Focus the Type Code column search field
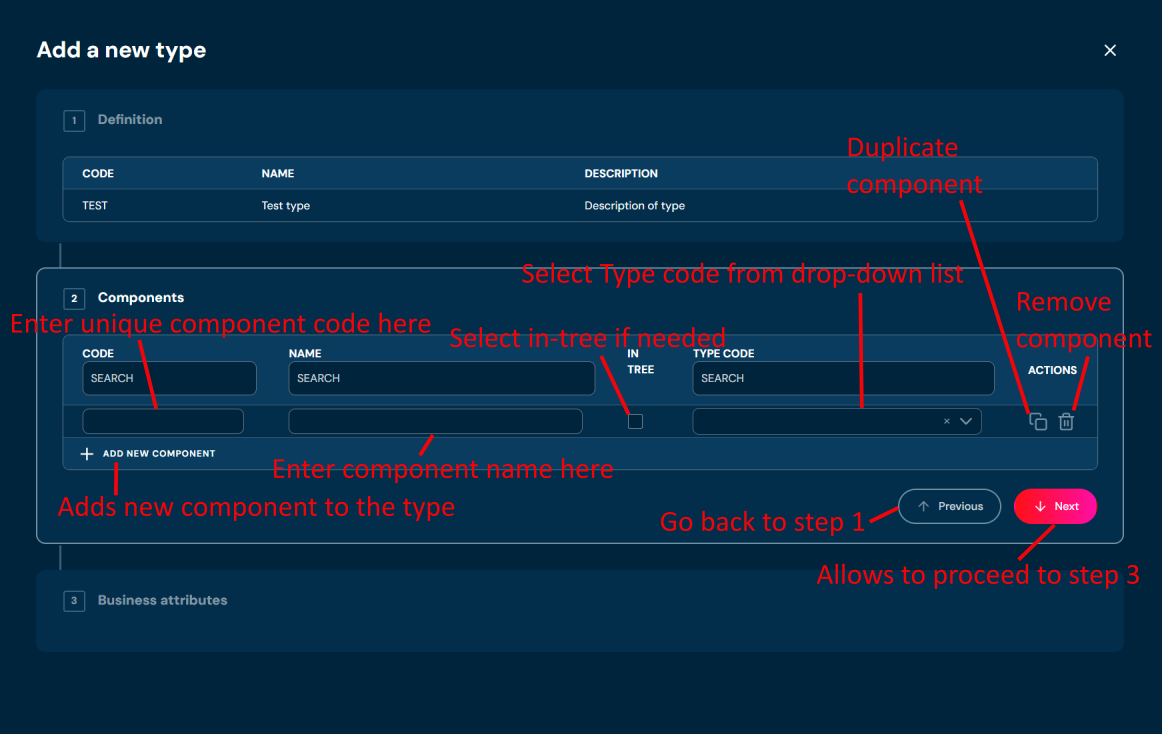1162x734 pixels. tap(843, 378)
